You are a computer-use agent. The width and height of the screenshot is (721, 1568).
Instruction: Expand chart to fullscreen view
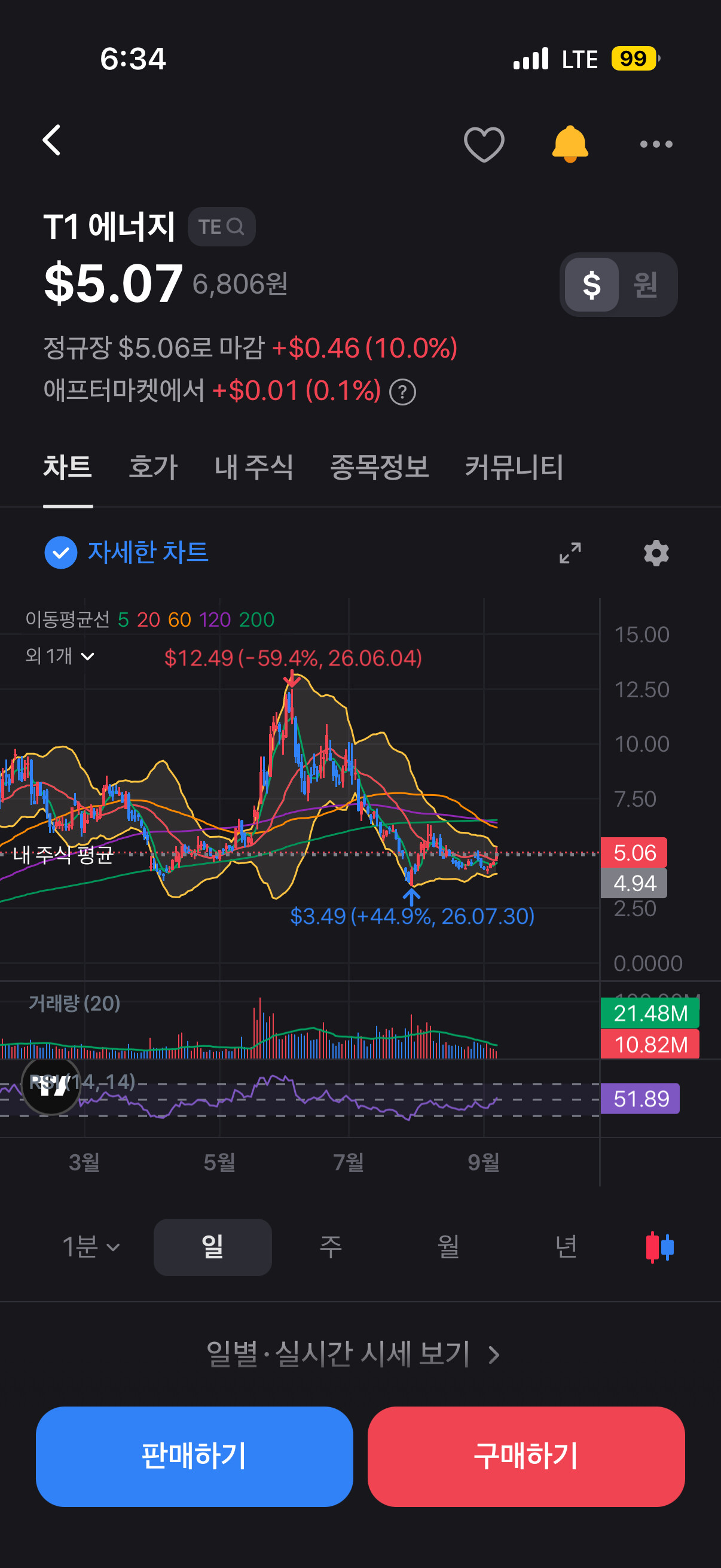(x=570, y=553)
